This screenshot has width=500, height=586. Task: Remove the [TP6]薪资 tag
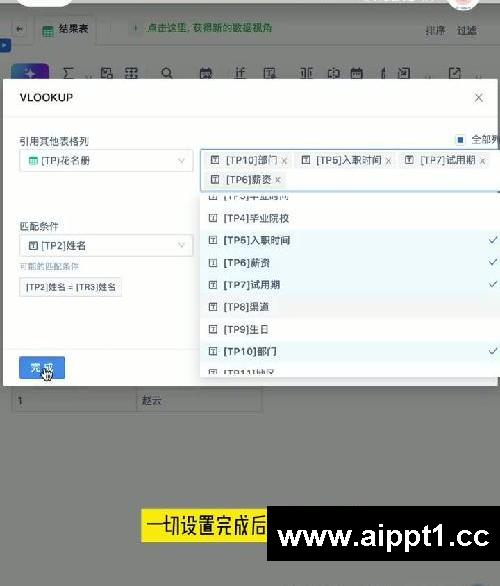[x=278, y=180]
